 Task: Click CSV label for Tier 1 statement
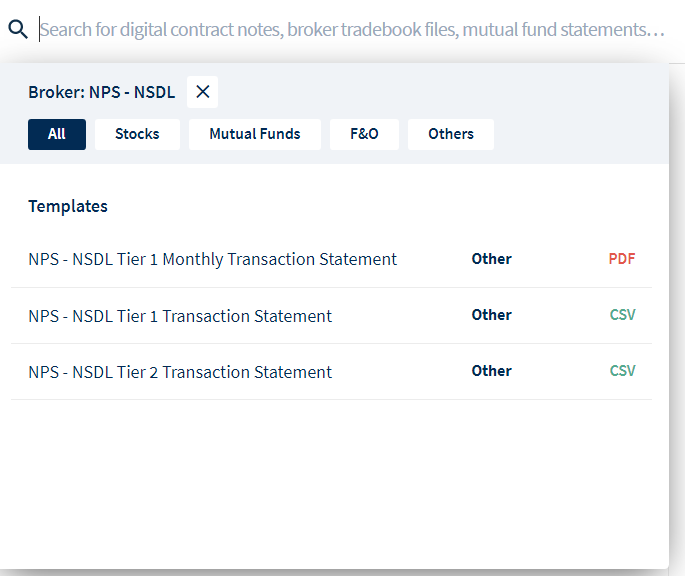coord(623,315)
